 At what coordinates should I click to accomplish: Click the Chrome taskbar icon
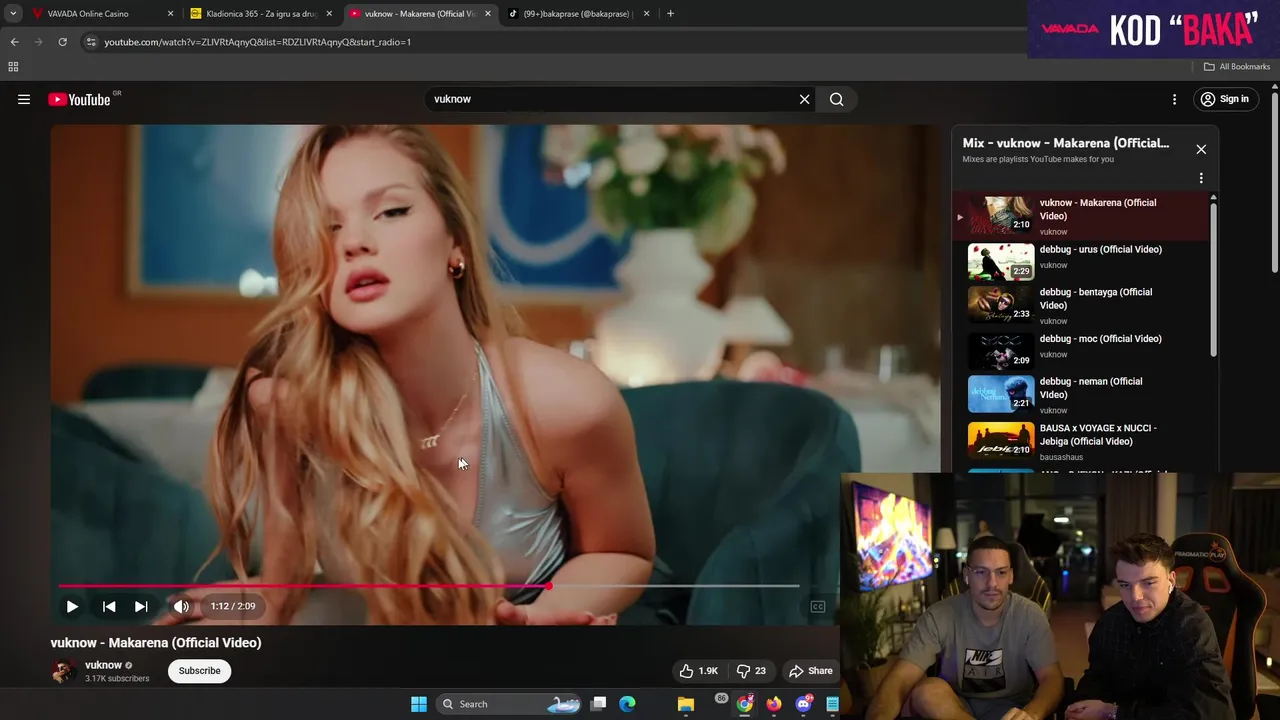point(745,704)
